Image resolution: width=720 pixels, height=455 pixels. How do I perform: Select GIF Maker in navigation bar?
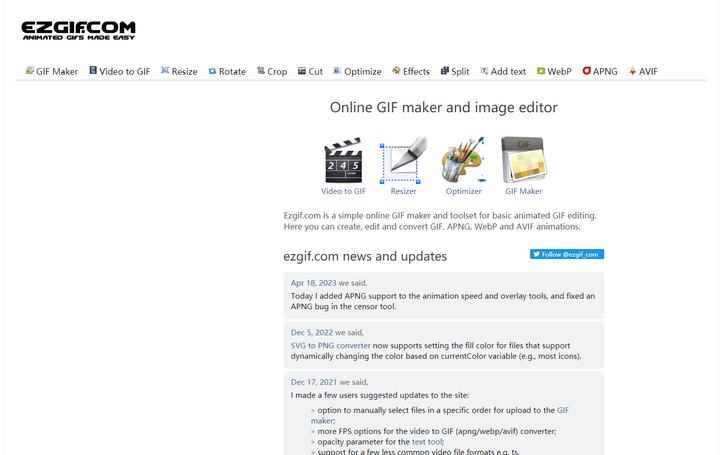[52, 72]
